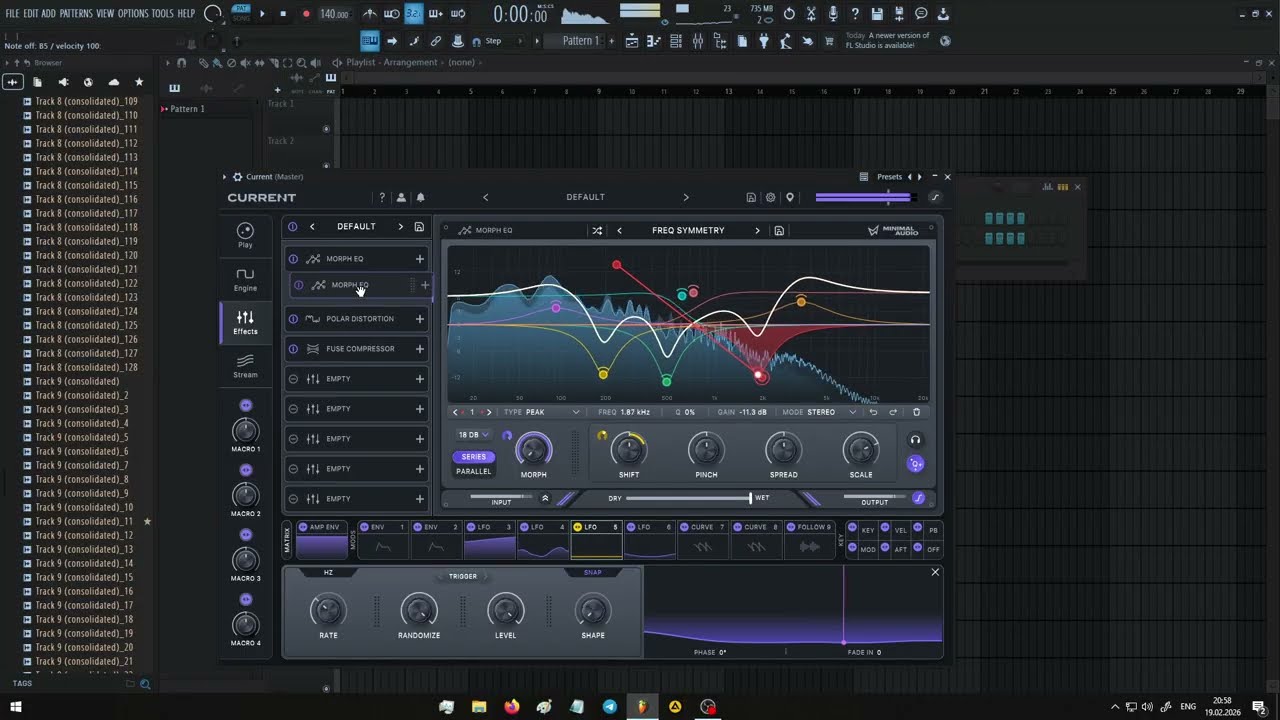Redo the Morph EQ change
Screen dimensions: 1280x720
pyautogui.click(x=893, y=412)
